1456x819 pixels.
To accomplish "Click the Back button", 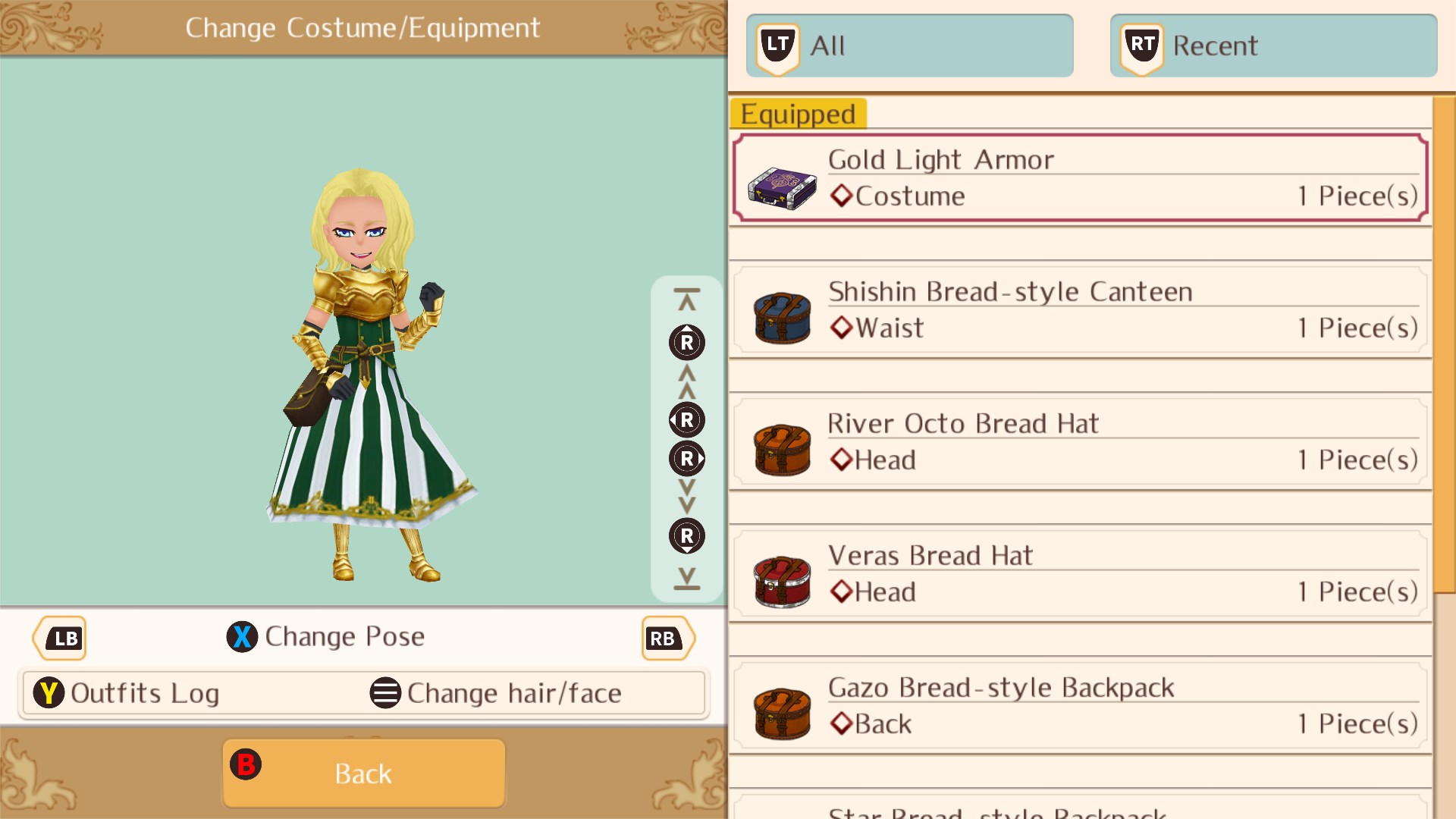I will (x=363, y=773).
